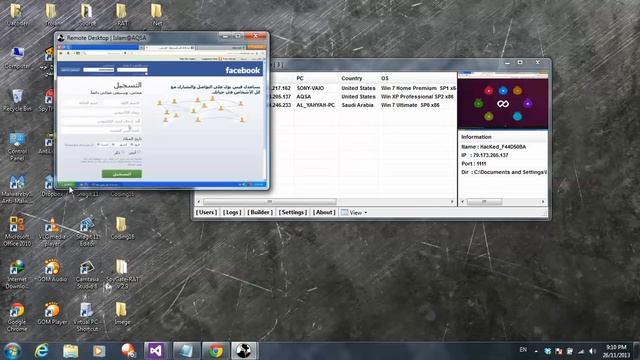Launch Malwarebytes Anti-Malware from desktop
Image resolution: width=640 pixels, height=360 pixels.
pos(17,189)
